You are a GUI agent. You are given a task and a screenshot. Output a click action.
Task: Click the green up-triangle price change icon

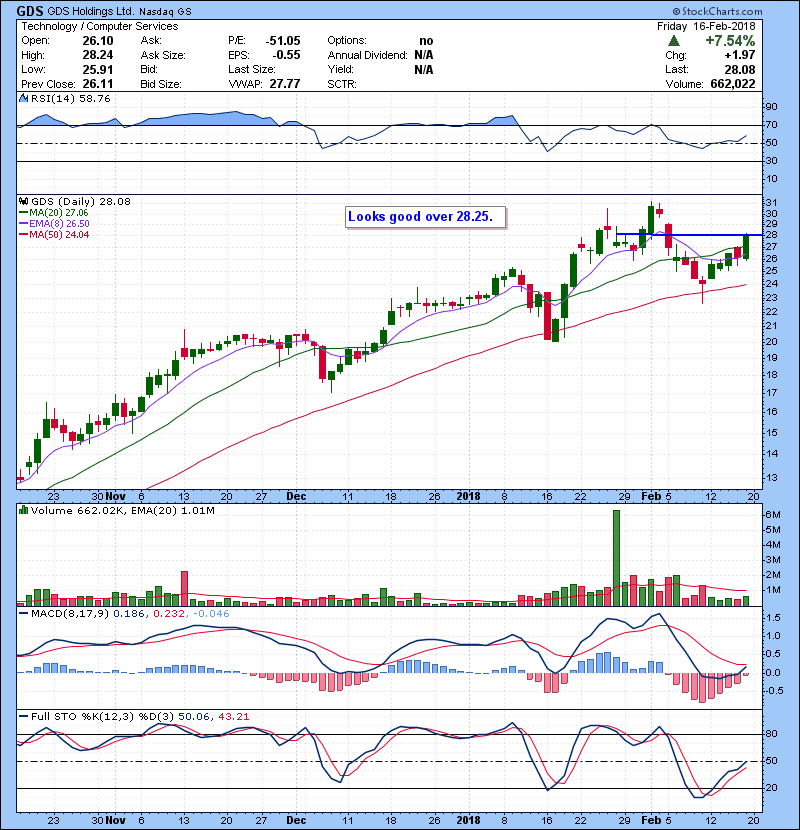(x=674, y=41)
